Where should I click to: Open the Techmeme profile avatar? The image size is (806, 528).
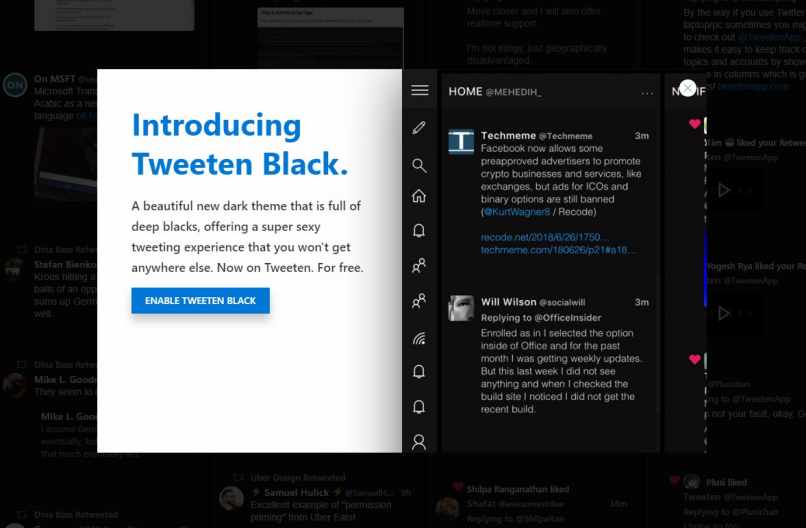pos(461,142)
